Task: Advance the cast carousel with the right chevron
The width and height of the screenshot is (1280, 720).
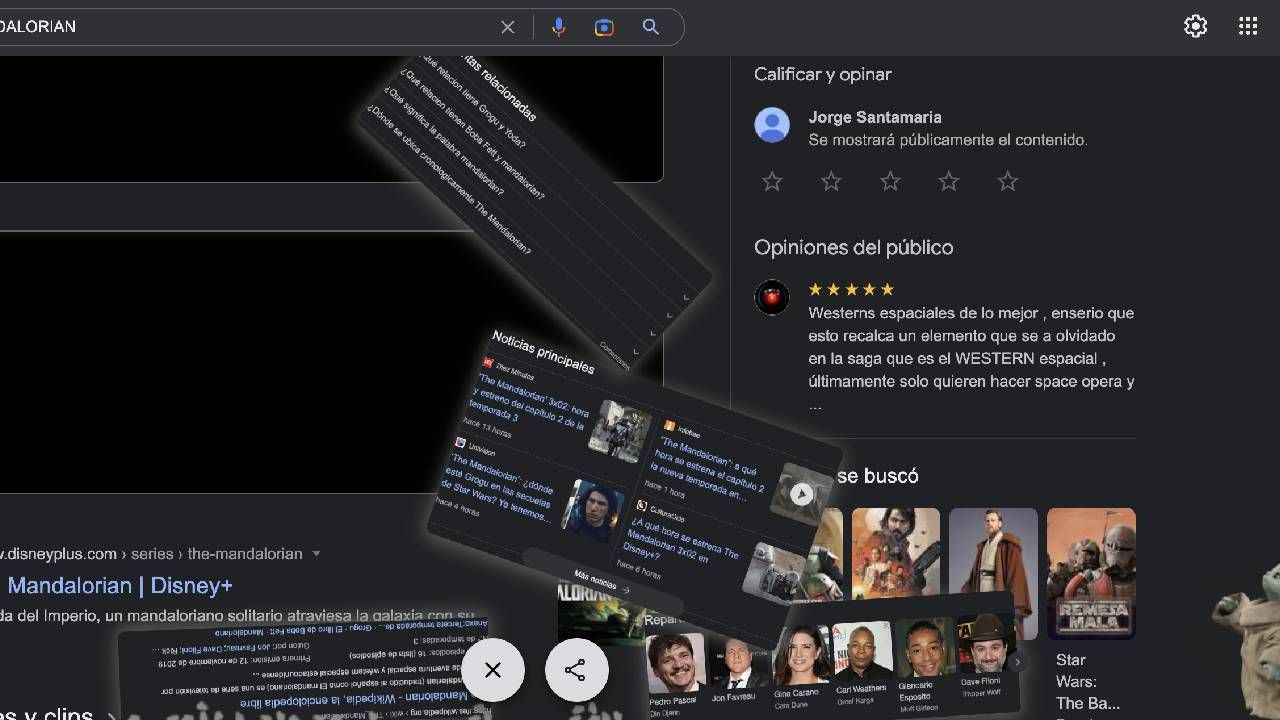Action: [1017, 661]
